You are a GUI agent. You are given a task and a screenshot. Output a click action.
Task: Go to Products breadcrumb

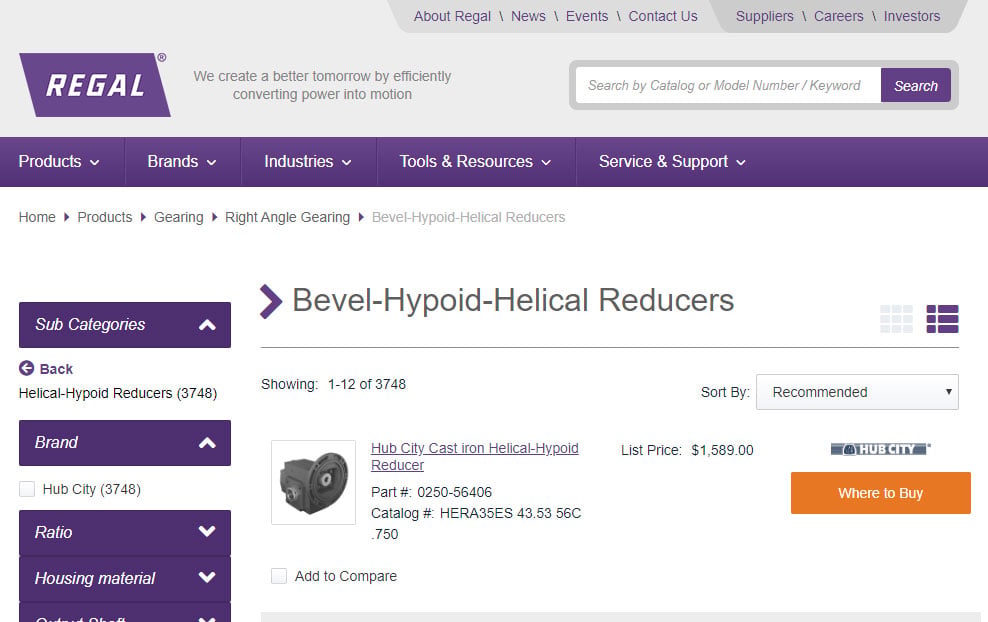point(105,217)
